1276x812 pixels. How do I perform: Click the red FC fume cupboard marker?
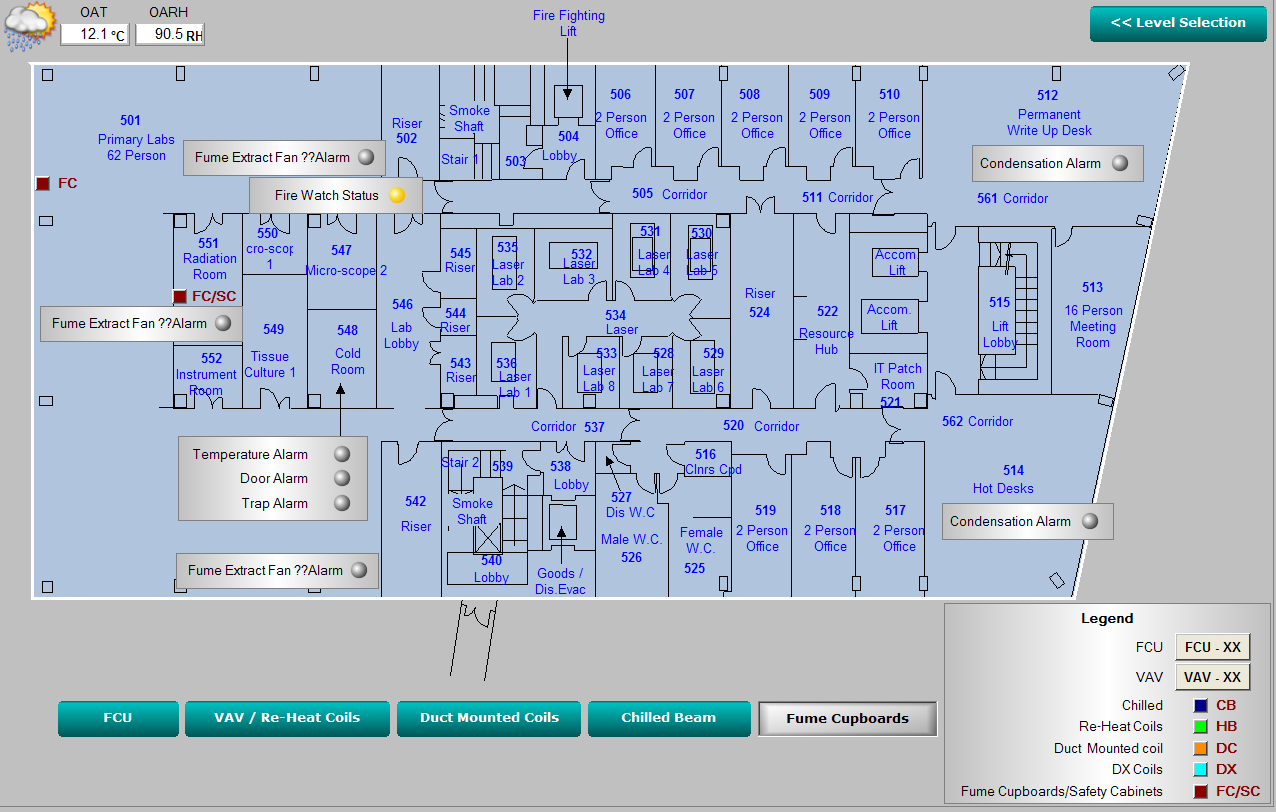point(43,183)
